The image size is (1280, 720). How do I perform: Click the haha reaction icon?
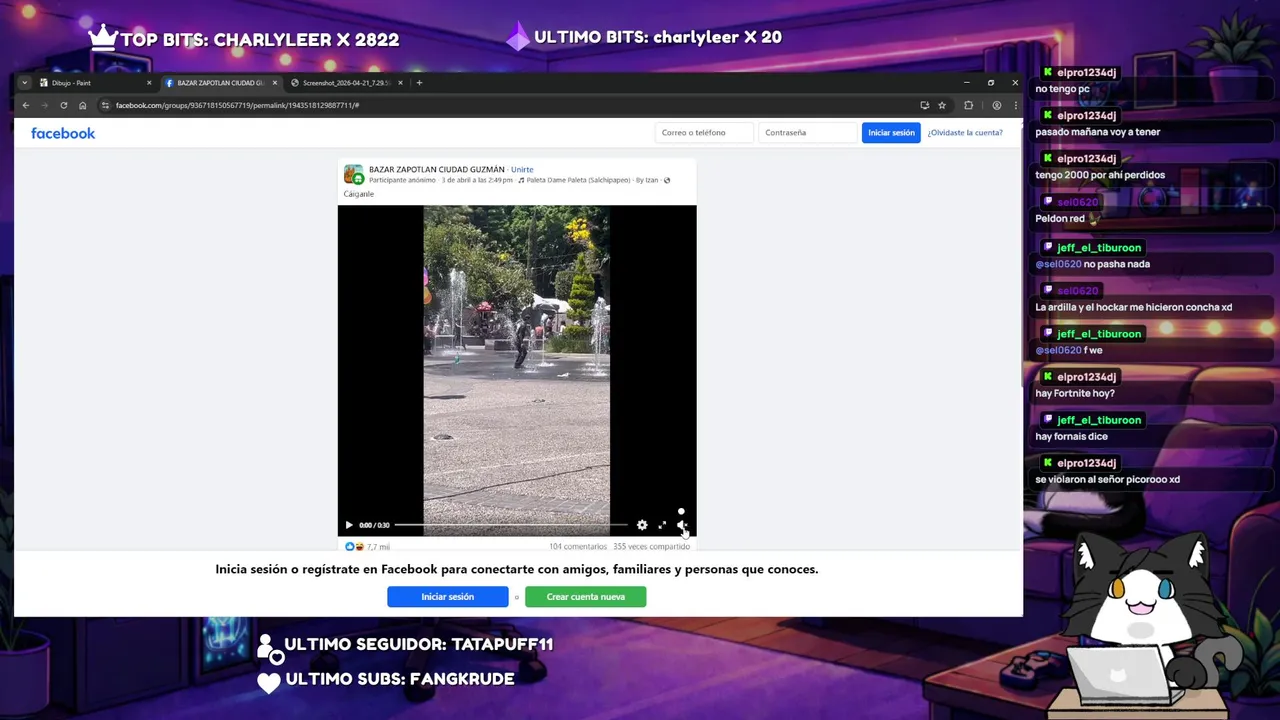358,547
